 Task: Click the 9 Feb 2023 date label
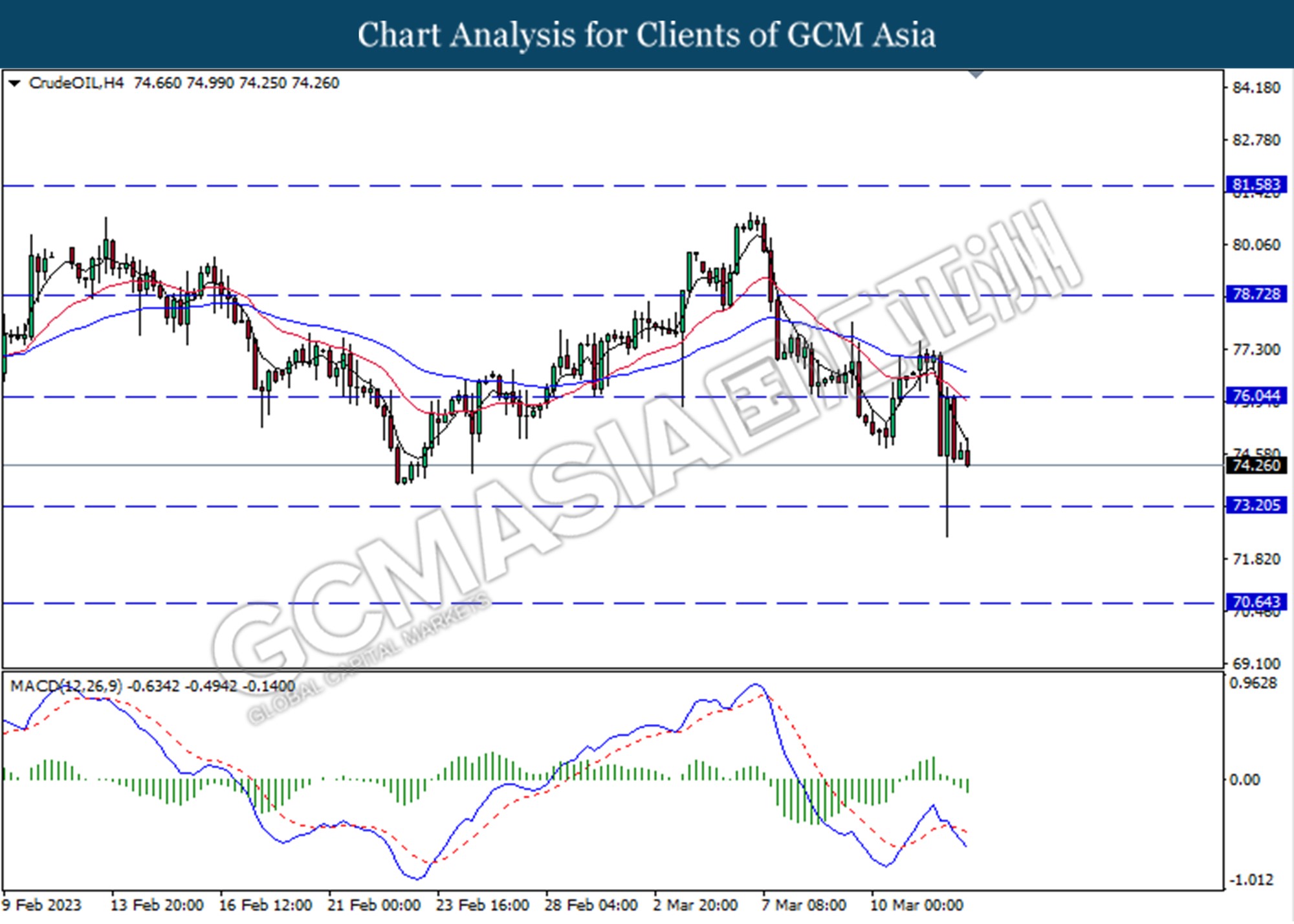pyautogui.click(x=42, y=905)
